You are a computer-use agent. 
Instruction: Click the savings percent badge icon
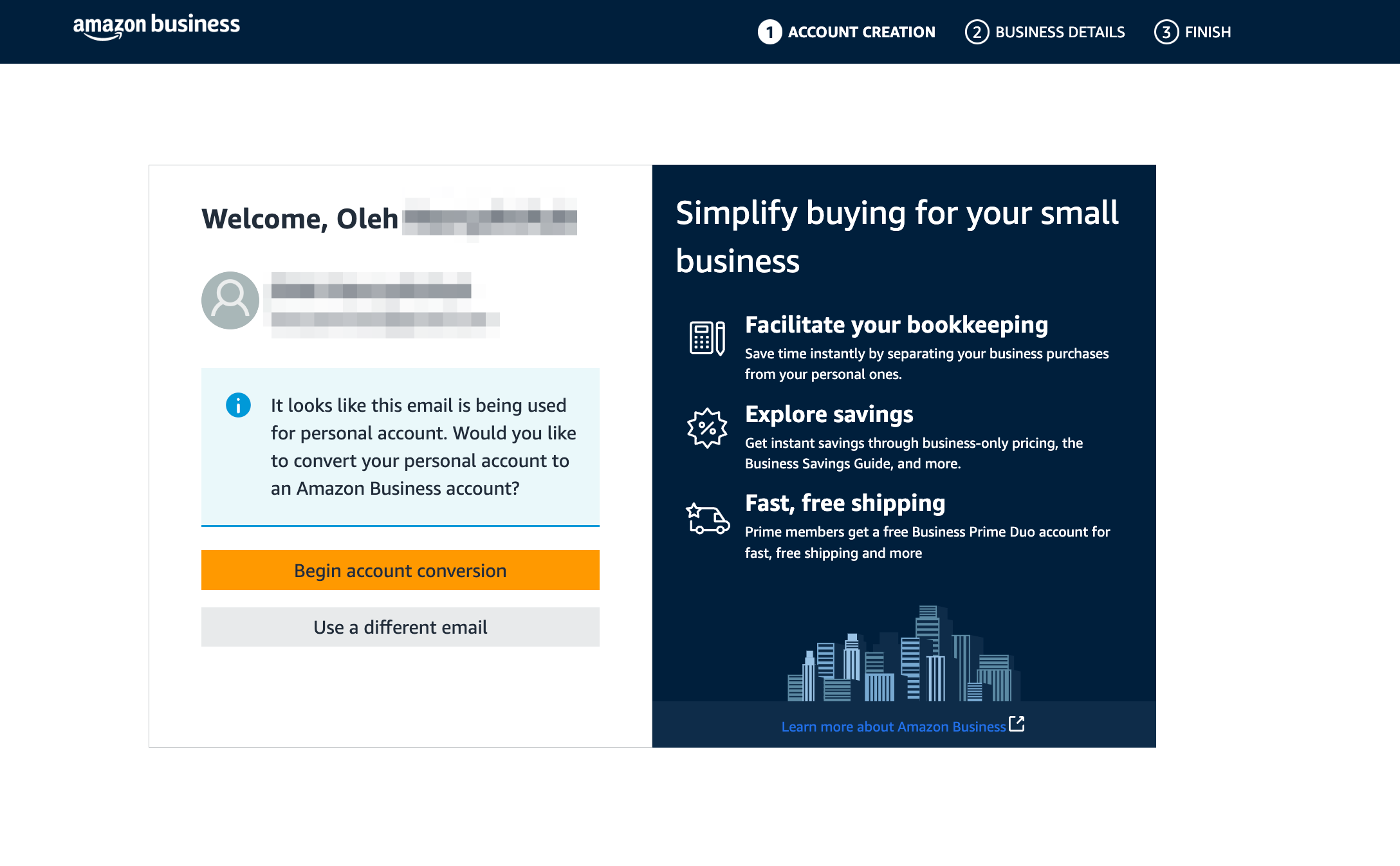click(707, 428)
